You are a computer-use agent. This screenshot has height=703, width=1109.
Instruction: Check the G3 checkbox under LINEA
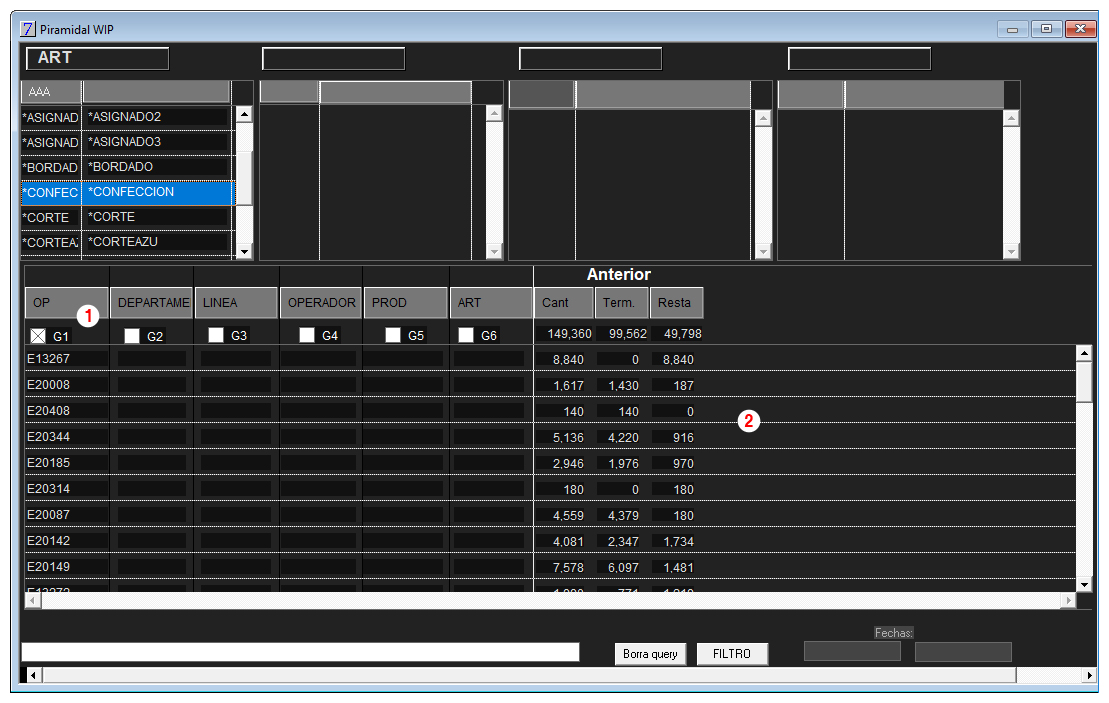(x=216, y=335)
